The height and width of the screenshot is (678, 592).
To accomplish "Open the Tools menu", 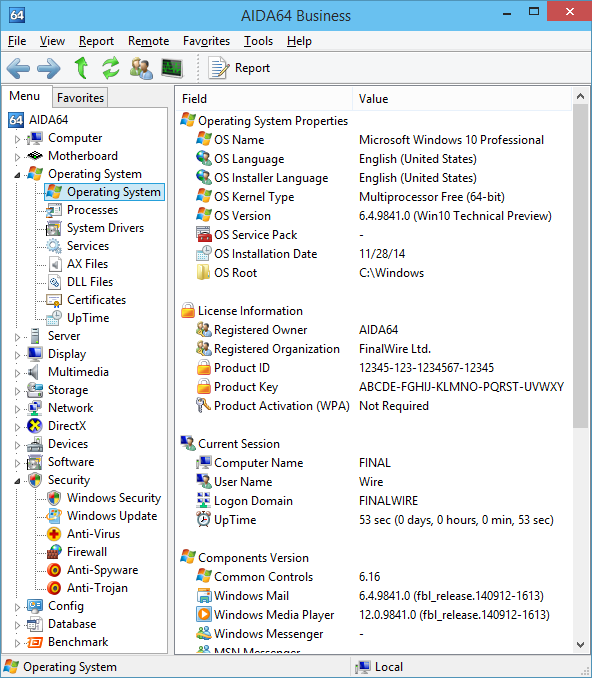I will coord(258,41).
